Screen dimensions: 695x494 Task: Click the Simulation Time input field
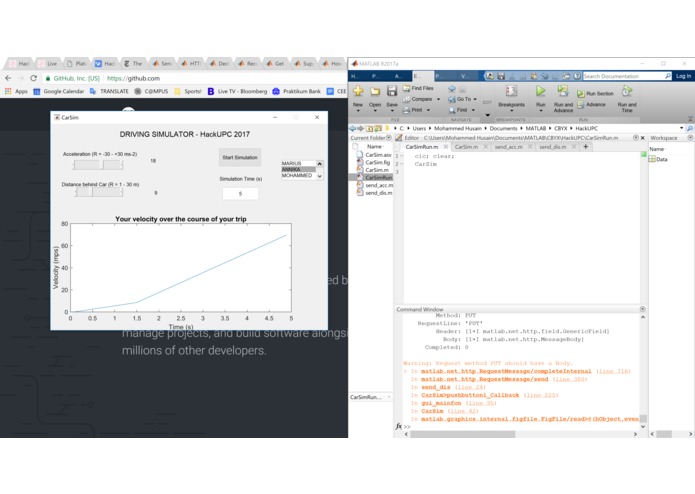tap(240, 194)
